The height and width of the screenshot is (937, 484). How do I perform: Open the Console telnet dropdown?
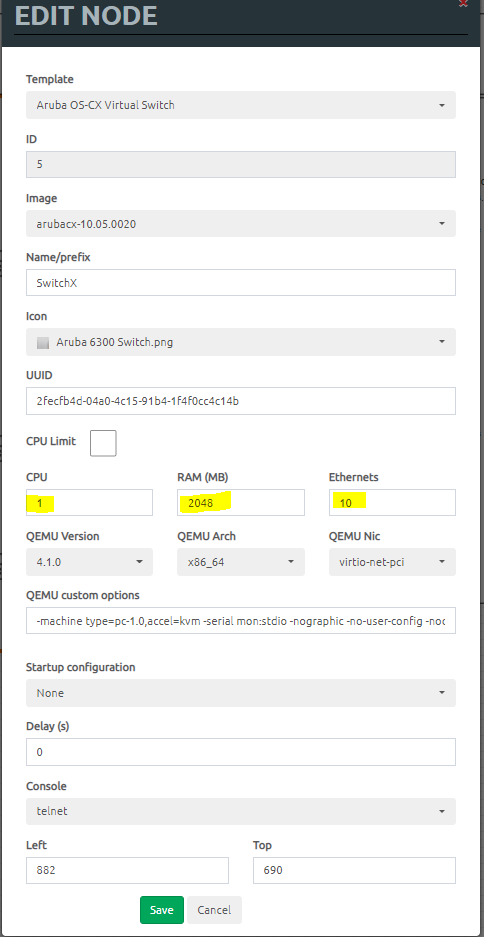241,812
